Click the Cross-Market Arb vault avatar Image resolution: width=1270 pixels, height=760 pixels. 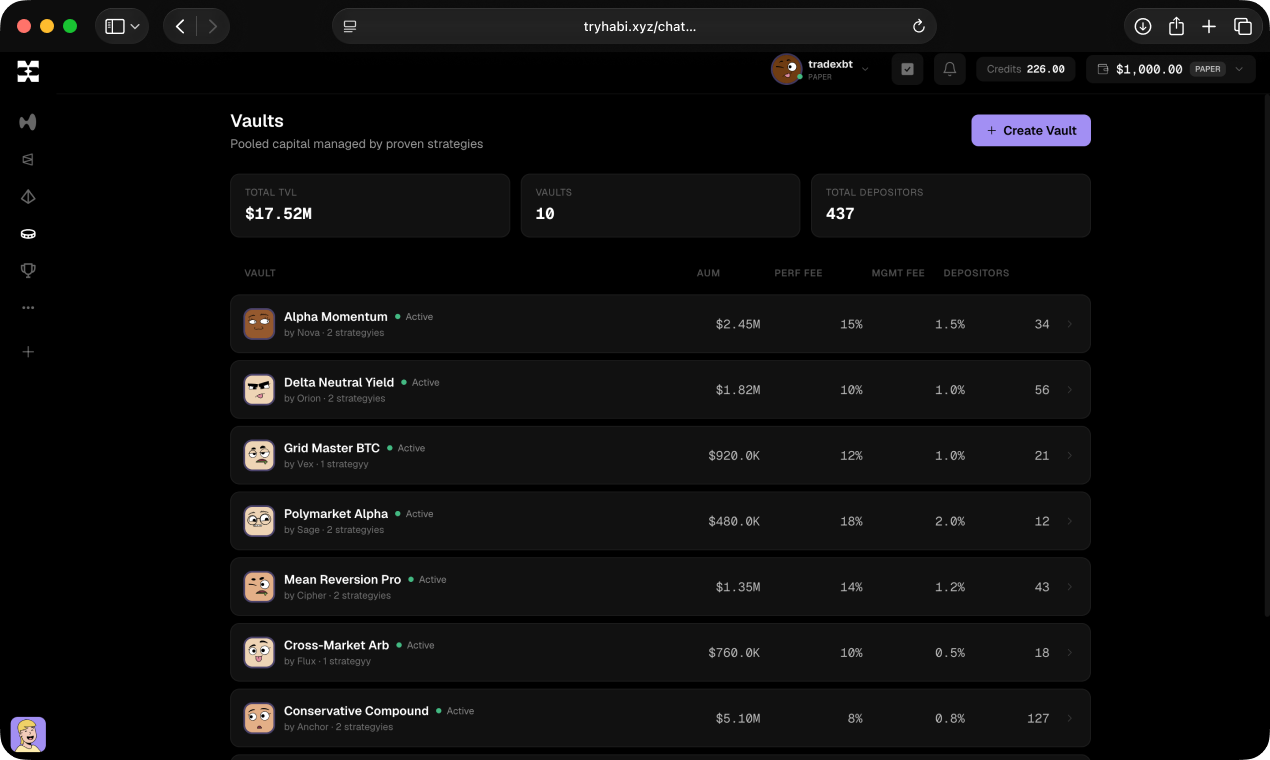click(x=259, y=653)
